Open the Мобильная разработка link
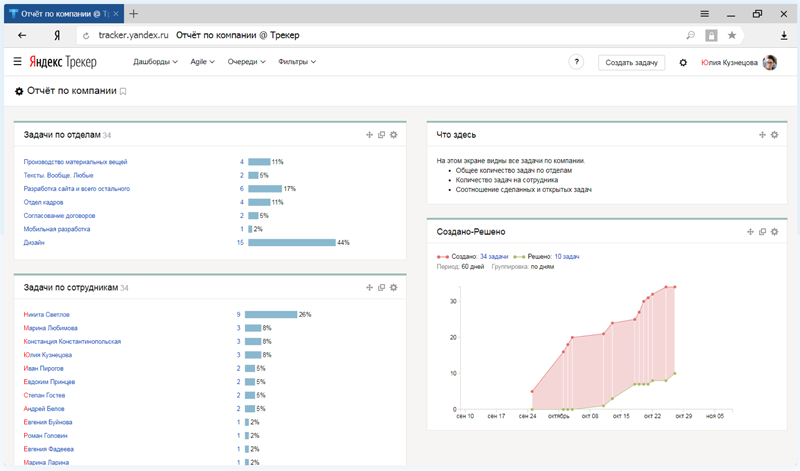 (57, 229)
